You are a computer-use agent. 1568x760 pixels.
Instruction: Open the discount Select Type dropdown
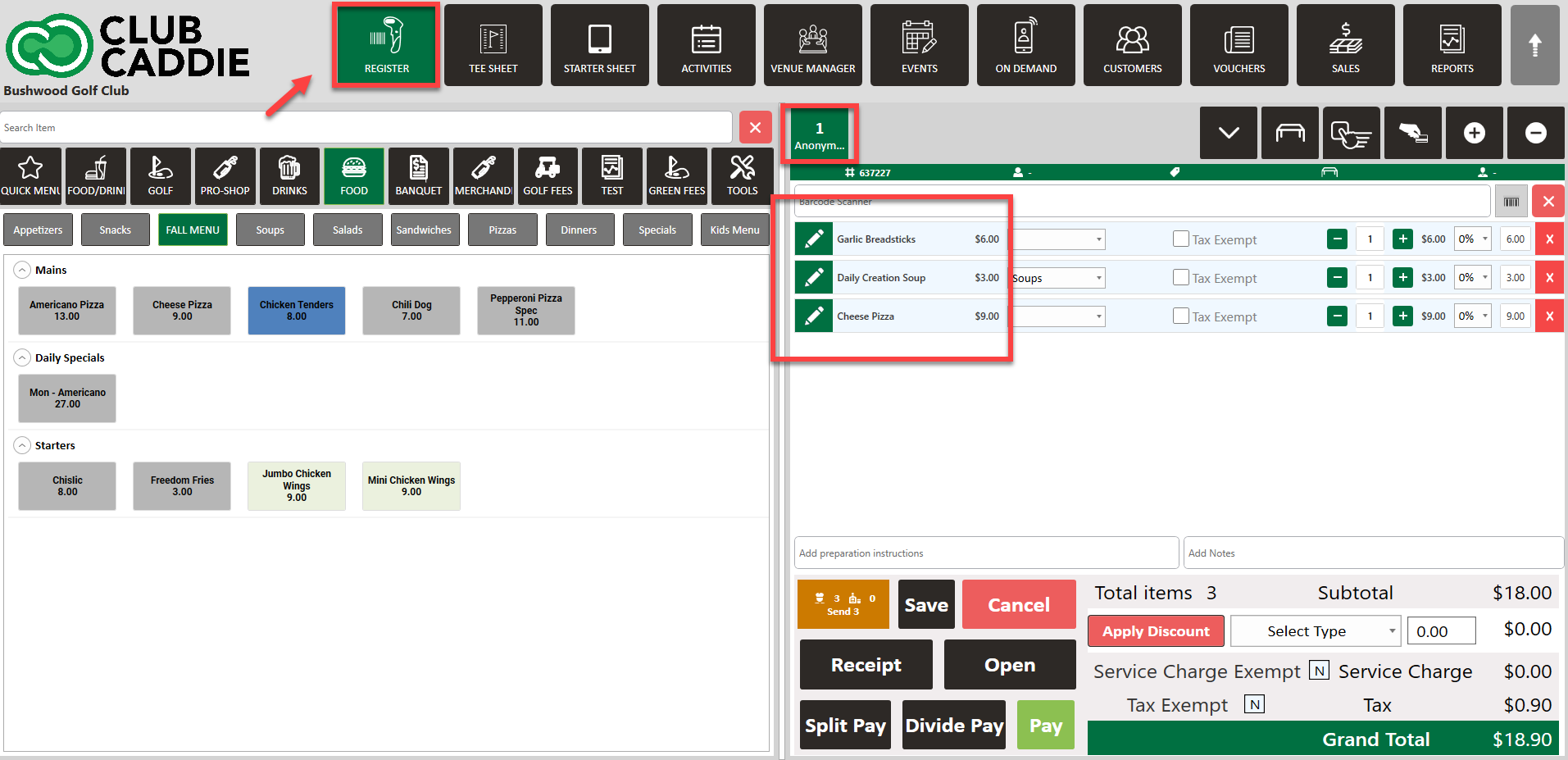point(1315,631)
